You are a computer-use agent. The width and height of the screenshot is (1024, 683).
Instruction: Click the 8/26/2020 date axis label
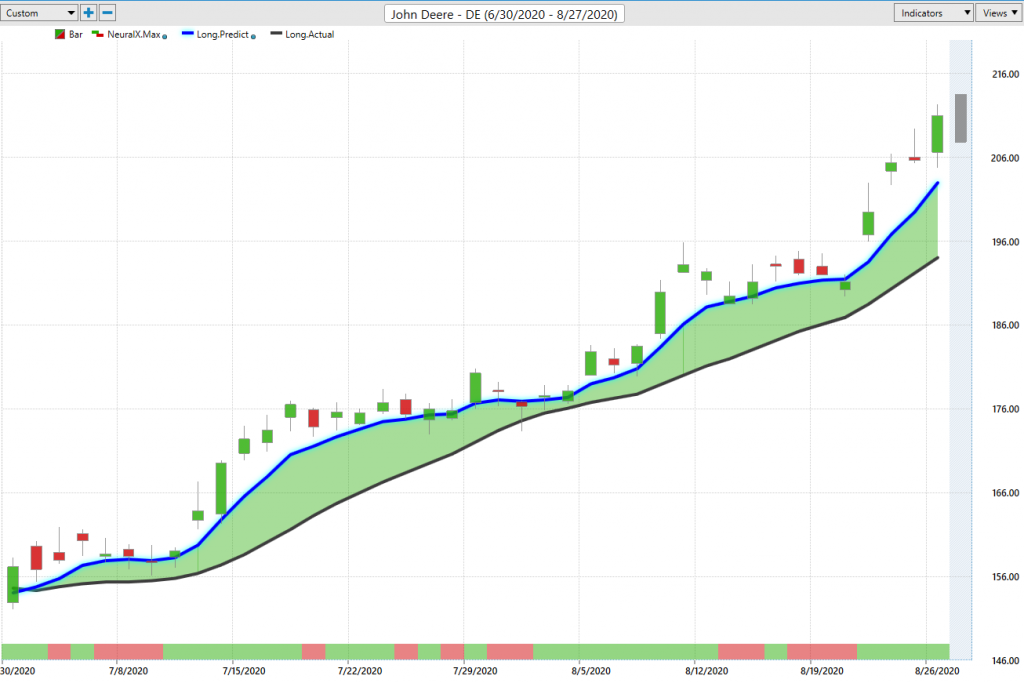click(x=937, y=671)
